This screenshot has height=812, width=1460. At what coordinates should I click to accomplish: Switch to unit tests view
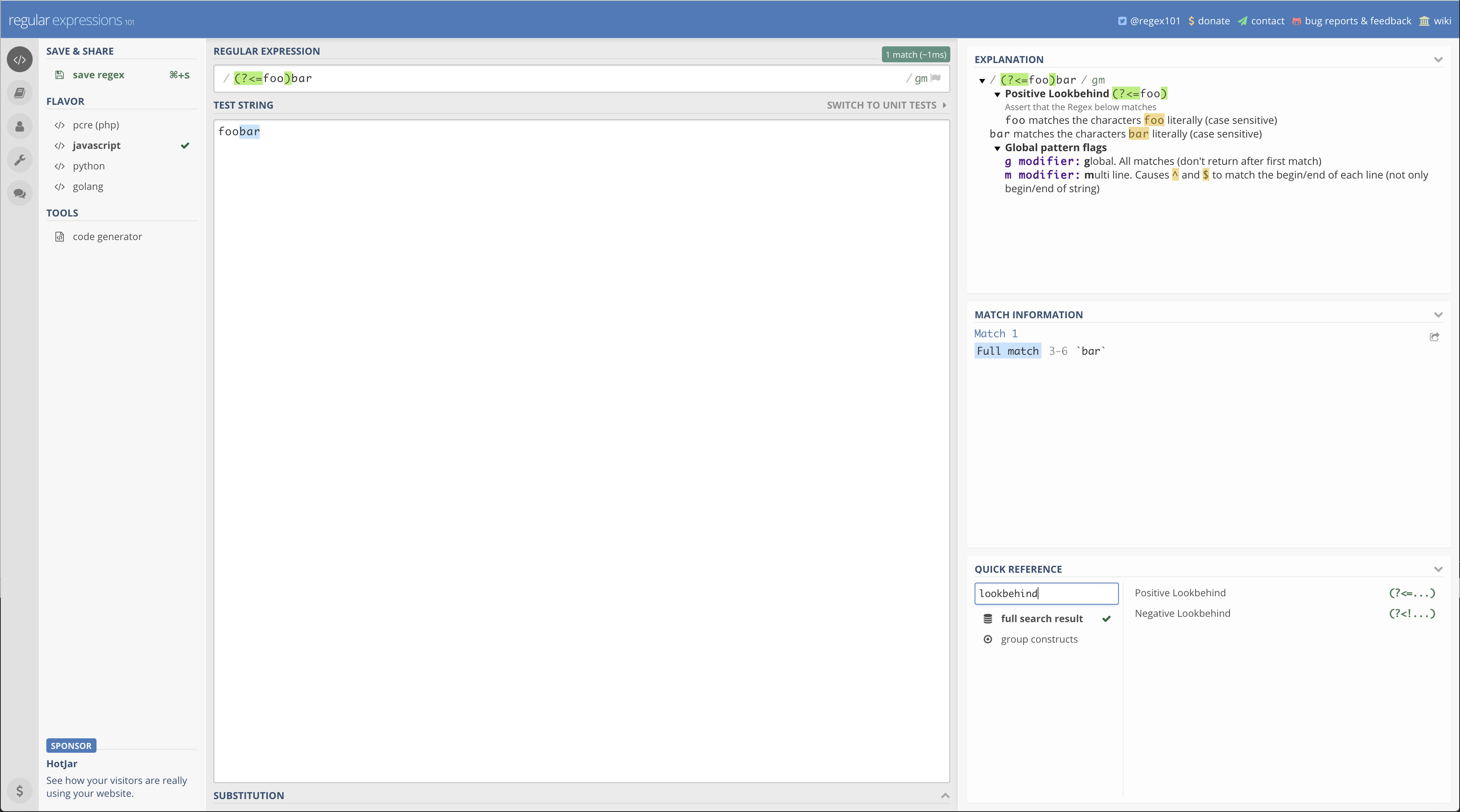881,105
